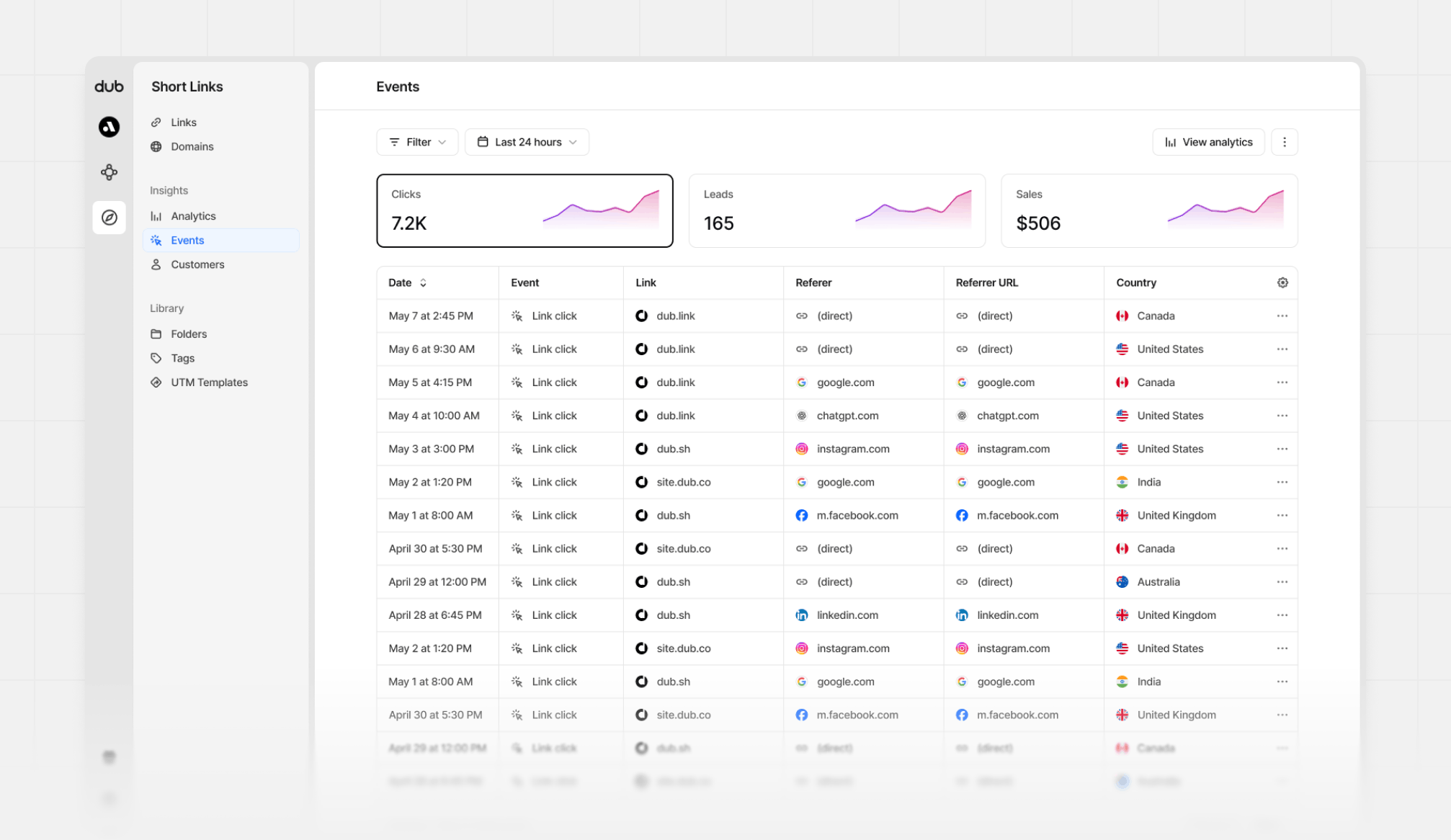Open row menu for May 4 at 10:00 AM
The image size is (1451, 840).
1282,416
